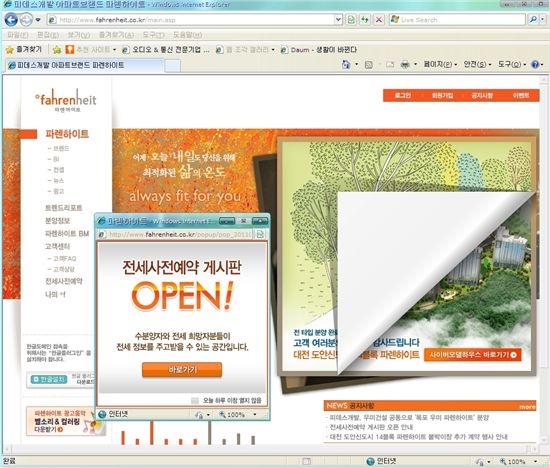The width and height of the screenshot is (550, 468).
Task: Click the popup status bar protected mode icon
Action: tap(199, 415)
